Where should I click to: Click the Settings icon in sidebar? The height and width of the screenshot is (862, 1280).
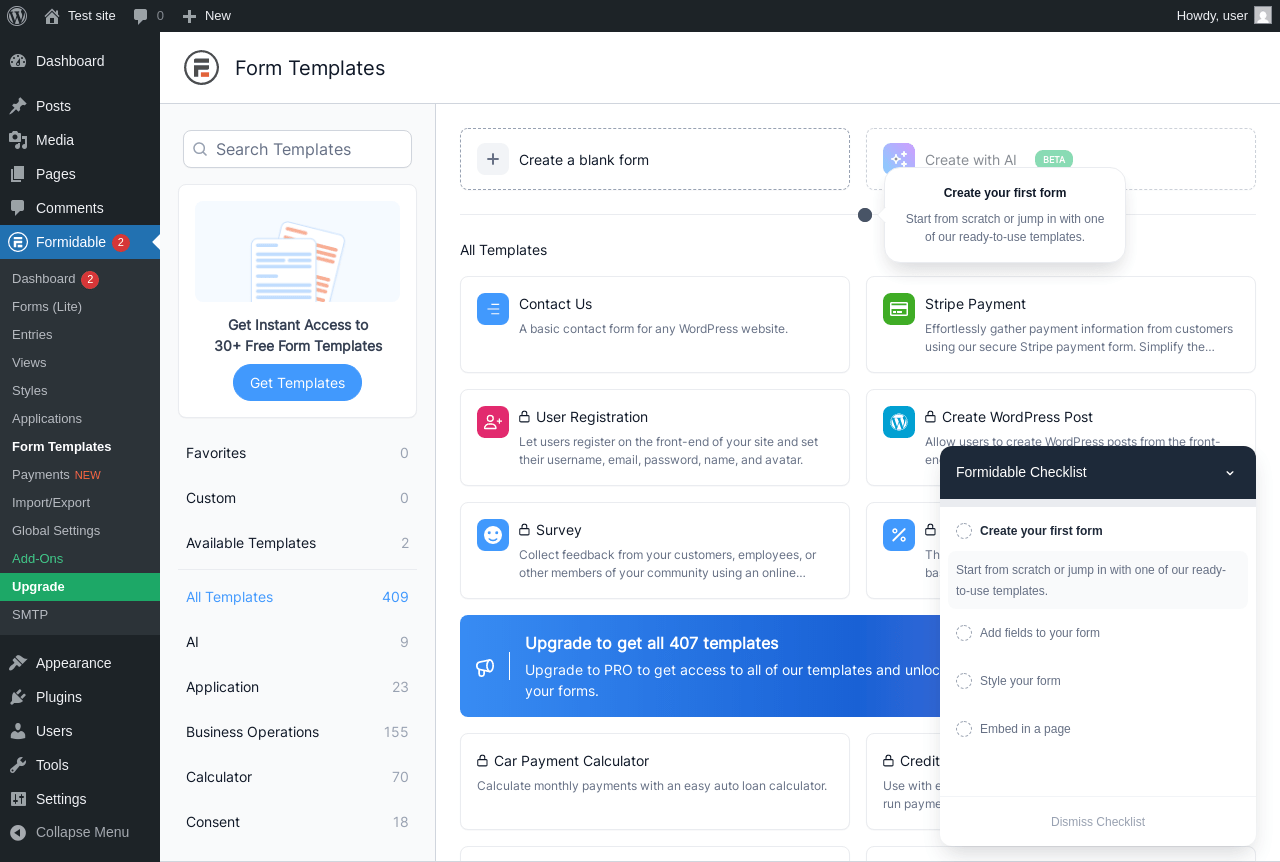pyautogui.click(x=18, y=799)
